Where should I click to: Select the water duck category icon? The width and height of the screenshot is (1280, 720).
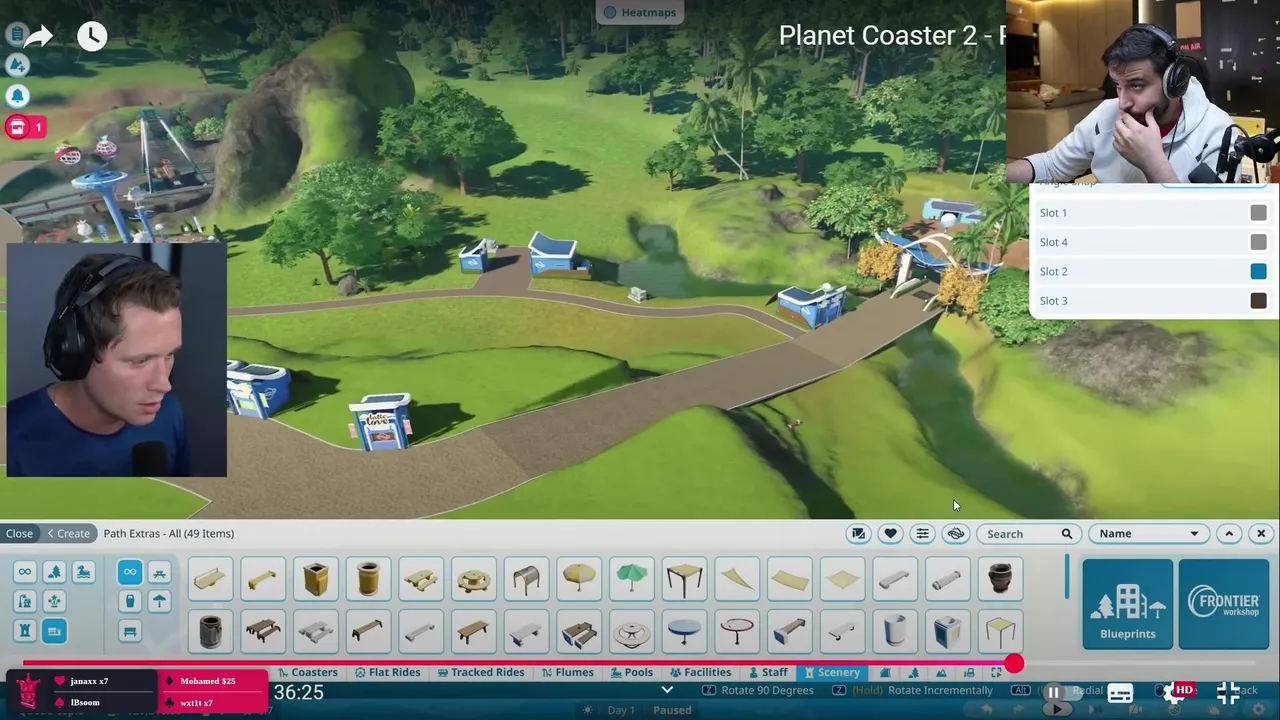tap(83, 572)
